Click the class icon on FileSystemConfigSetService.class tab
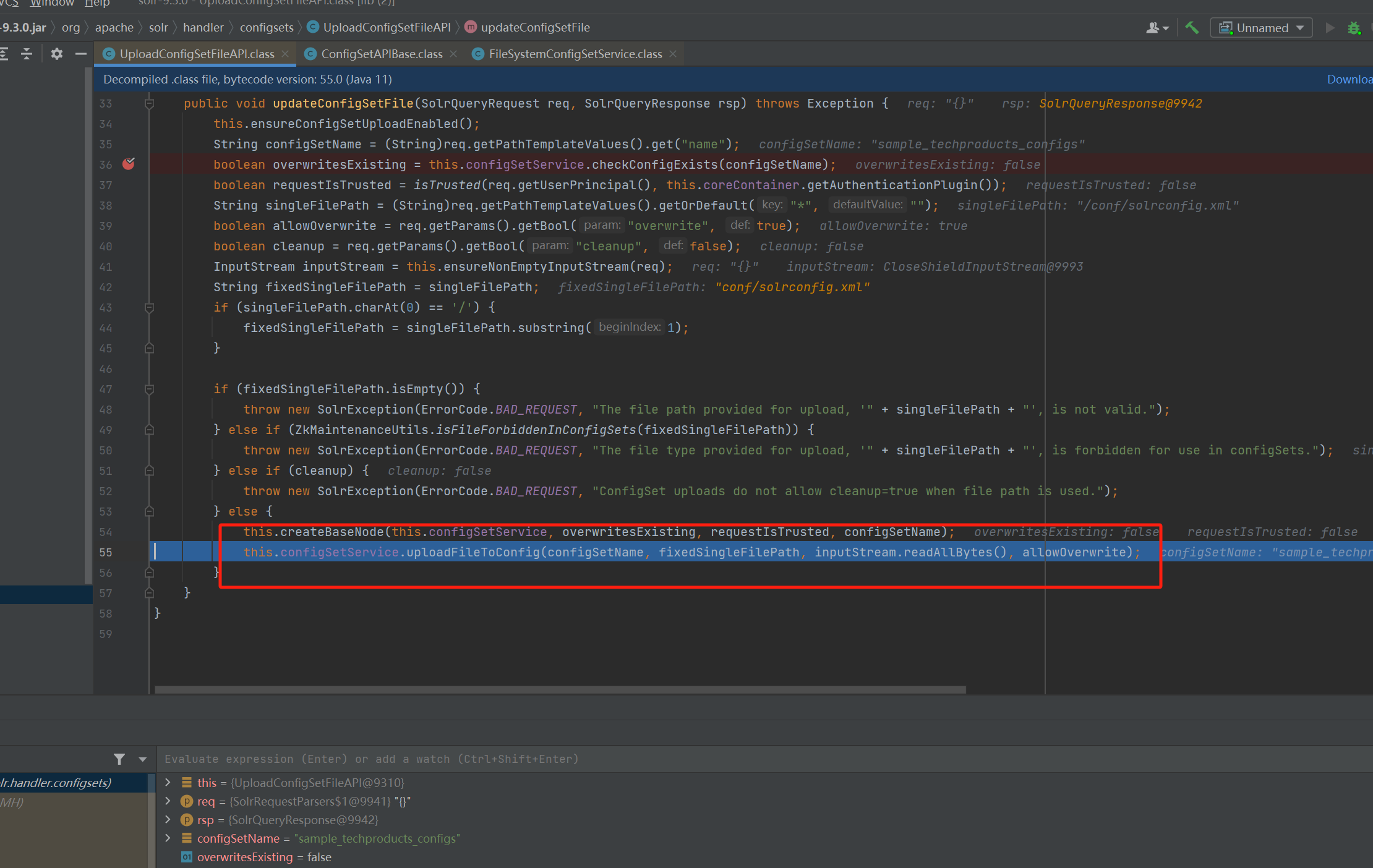The image size is (1373, 868). point(477,54)
